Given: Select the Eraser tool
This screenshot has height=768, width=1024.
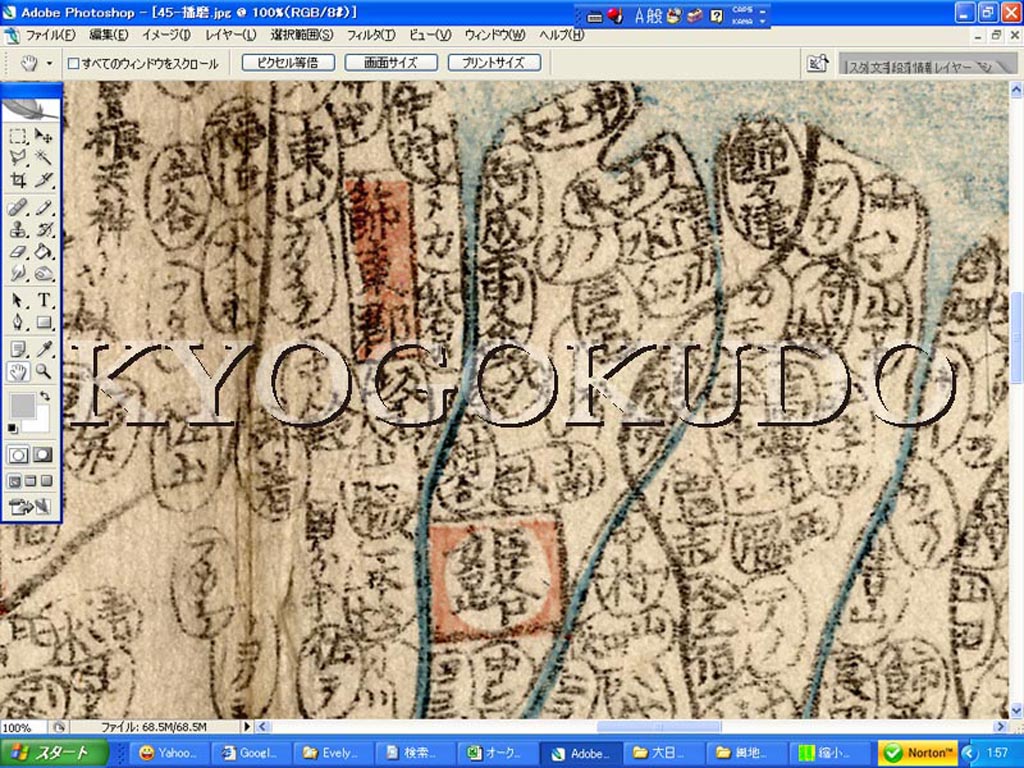Looking at the screenshot, I should [x=18, y=251].
